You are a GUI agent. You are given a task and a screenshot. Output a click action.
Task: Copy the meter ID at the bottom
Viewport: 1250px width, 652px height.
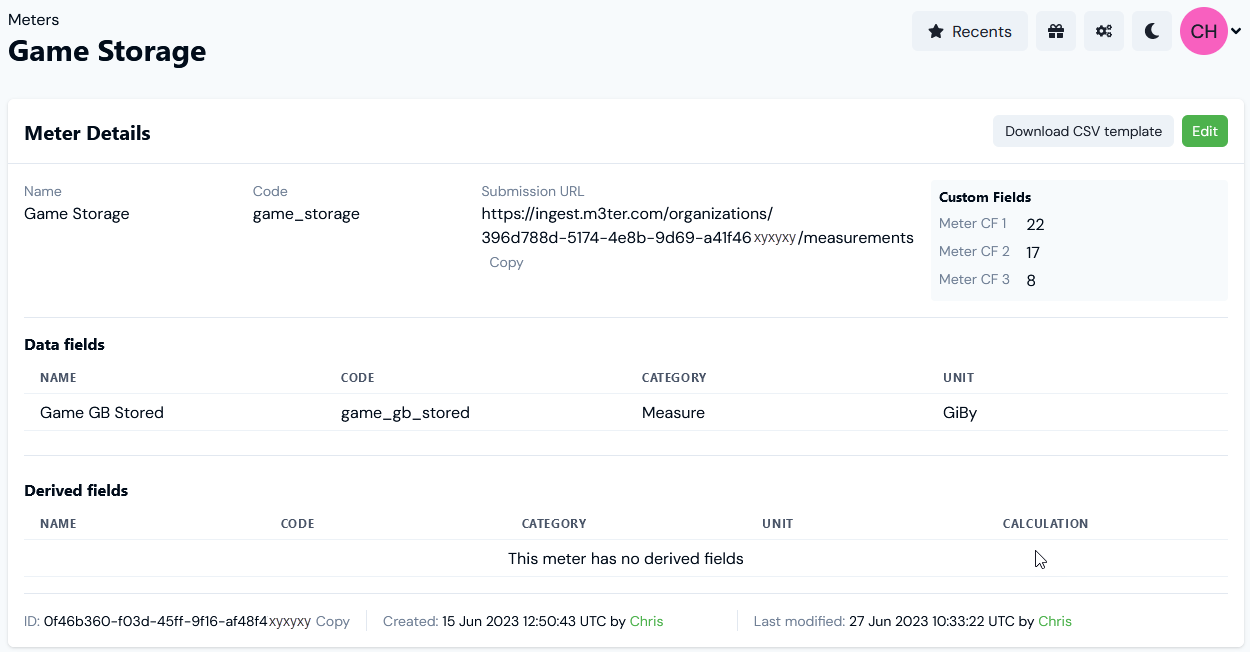click(334, 621)
